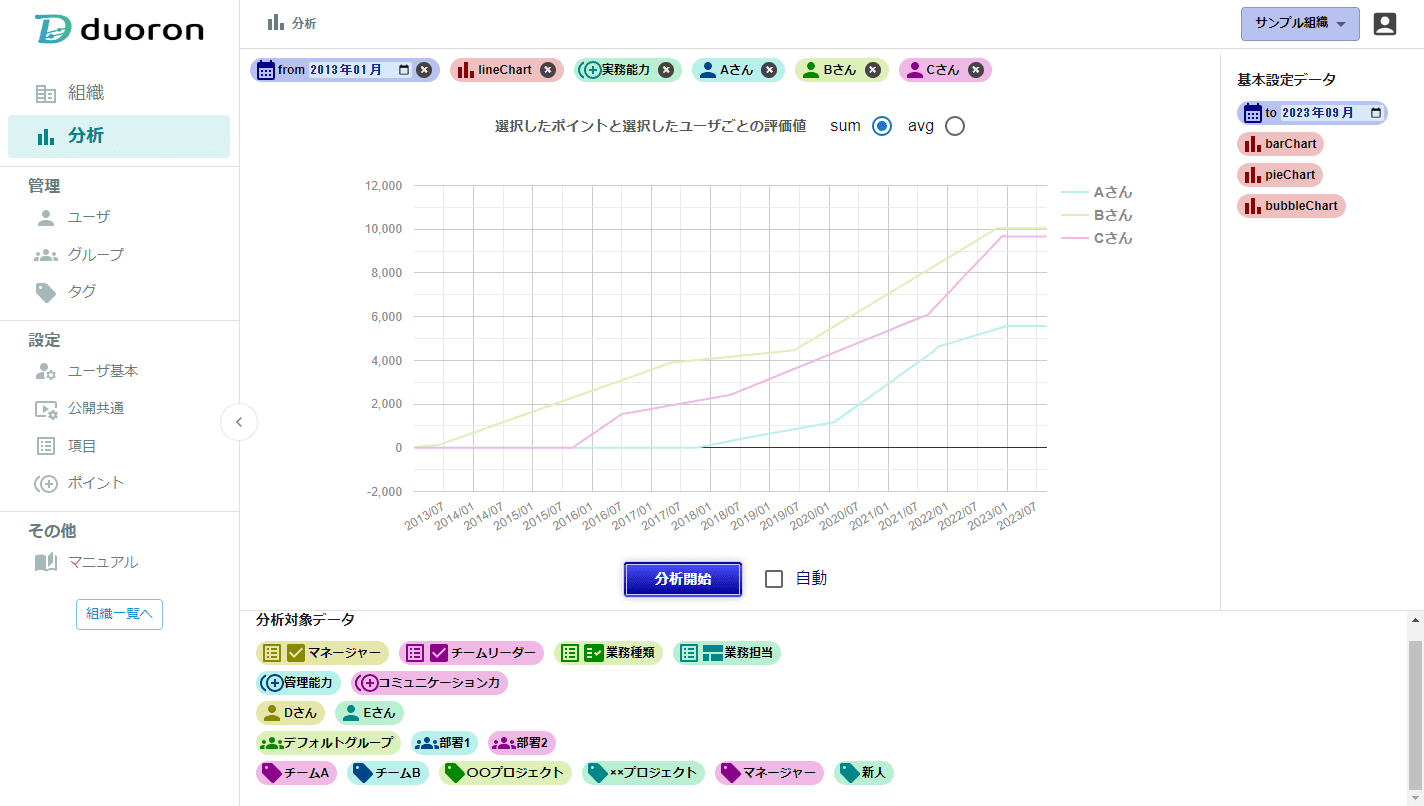Click the 項目 list icon in sidebar
The width and height of the screenshot is (1424, 806).
46,446
